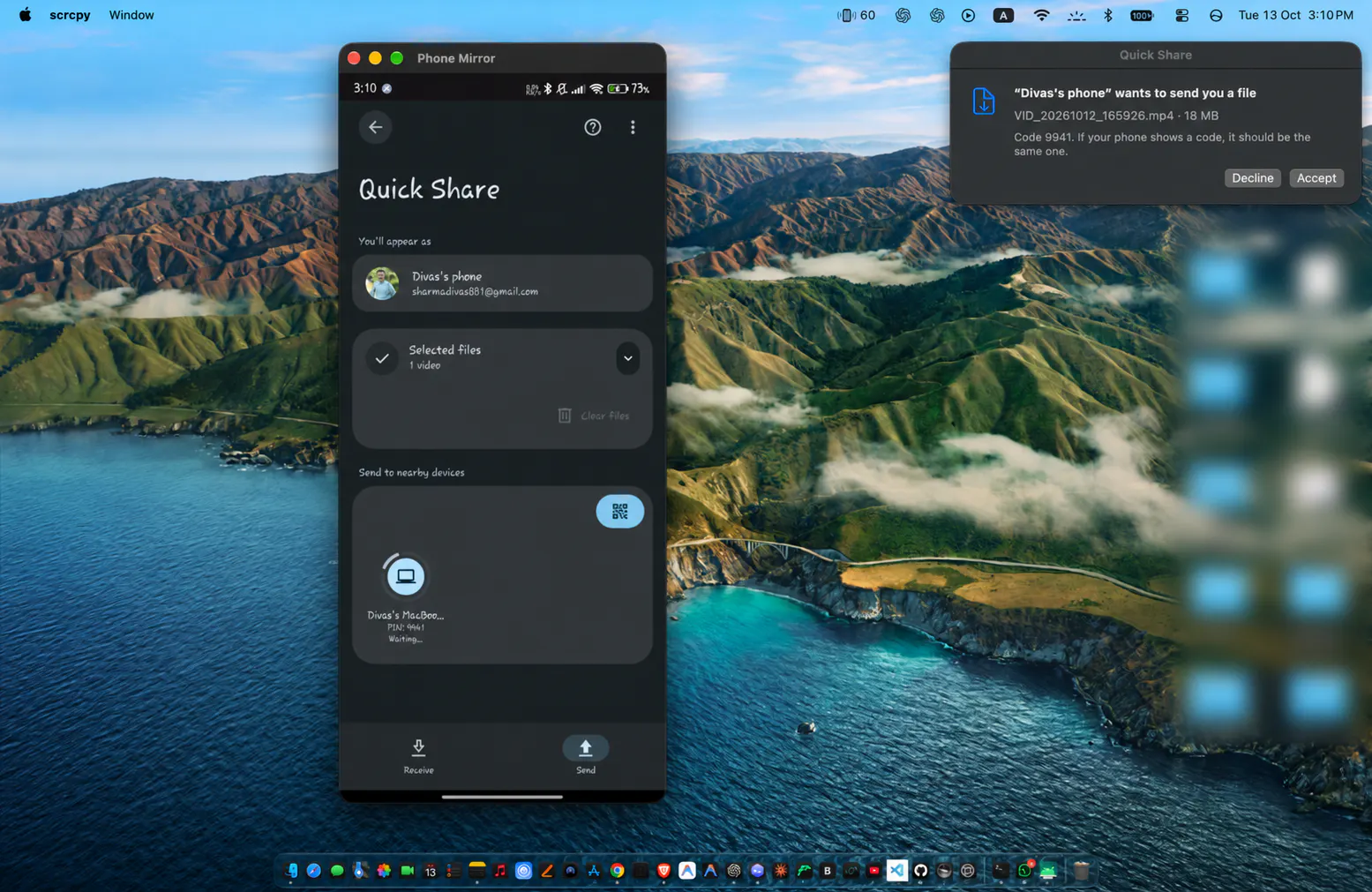The image size is (1372, 892).
Task: Launch Visual Studio Code from the Dock
Action: click(x=896, y=871)
